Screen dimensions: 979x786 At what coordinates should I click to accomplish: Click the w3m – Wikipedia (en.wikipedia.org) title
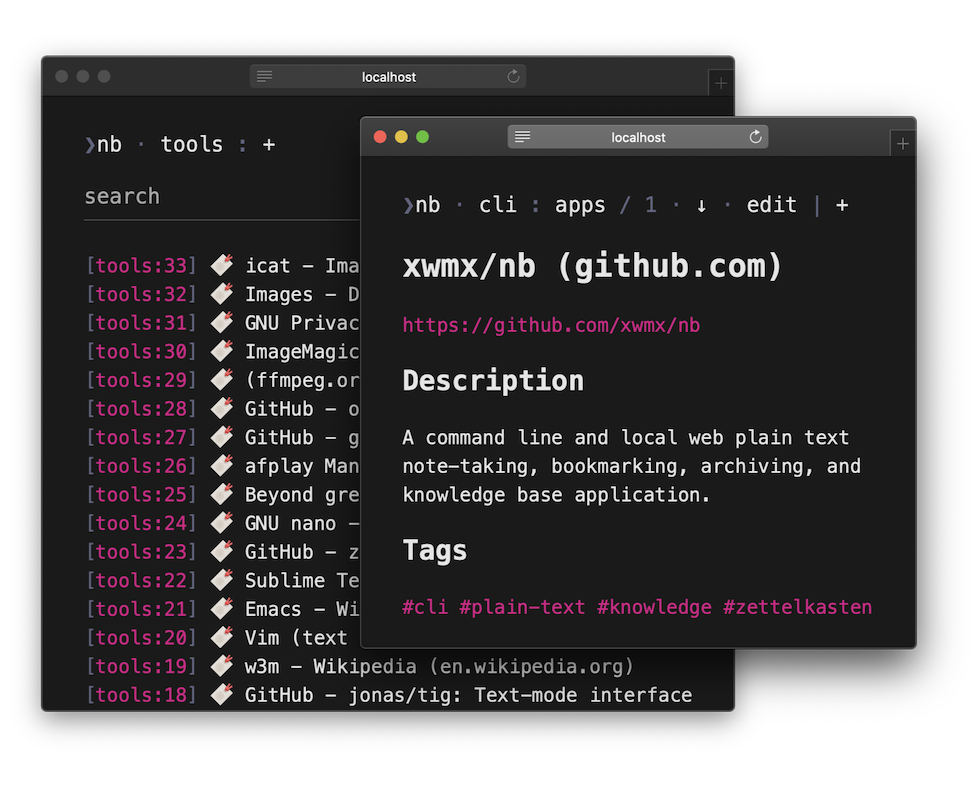439,666
